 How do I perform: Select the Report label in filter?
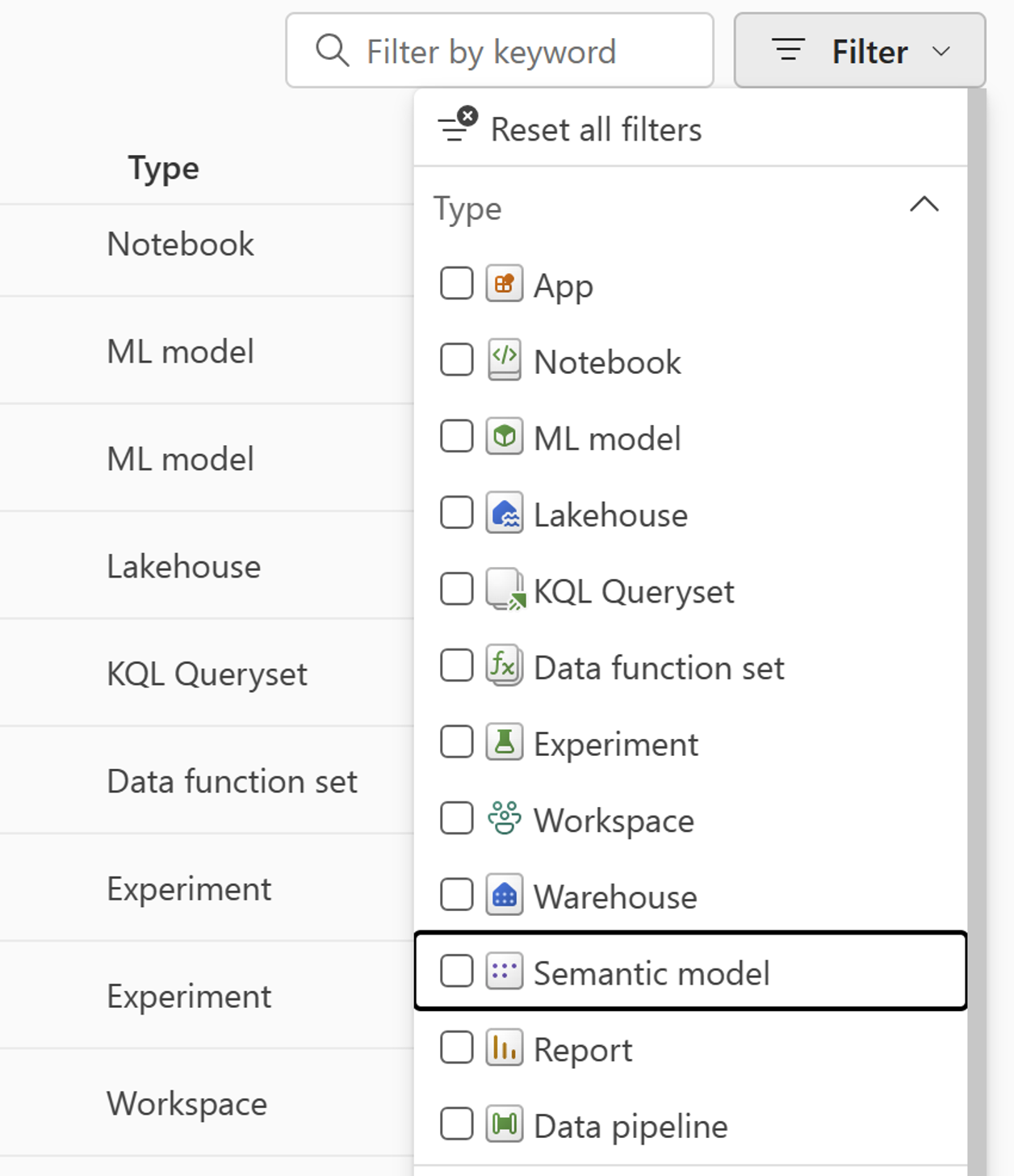(x=583, y=1049)
